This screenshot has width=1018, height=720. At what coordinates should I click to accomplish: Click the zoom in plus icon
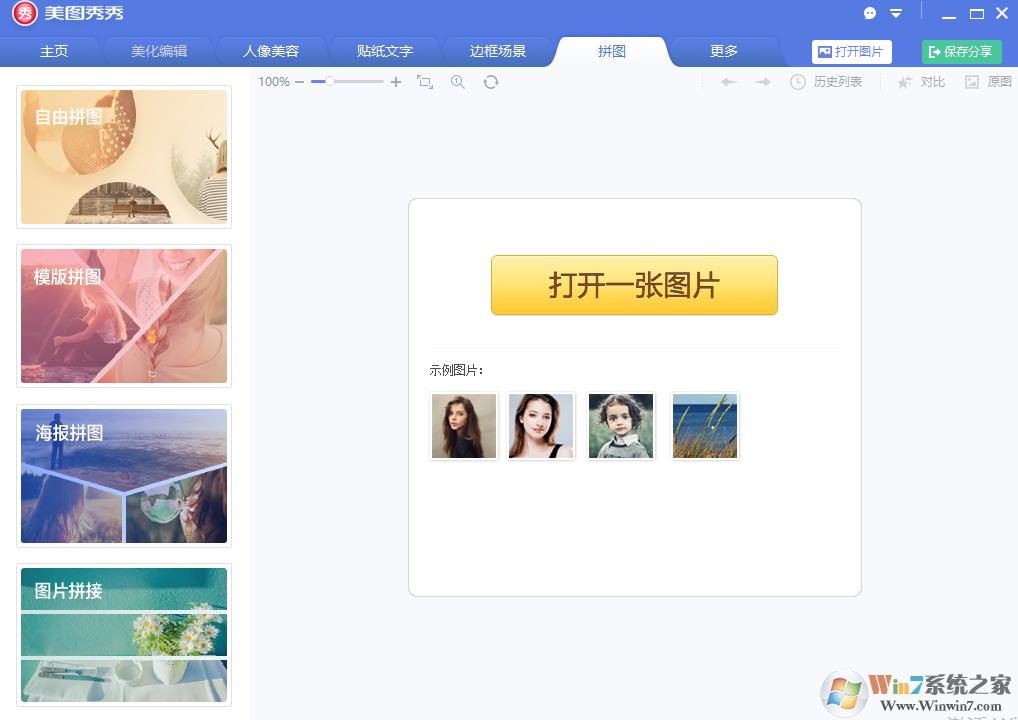pyautogui.click(x=396, y=82)
